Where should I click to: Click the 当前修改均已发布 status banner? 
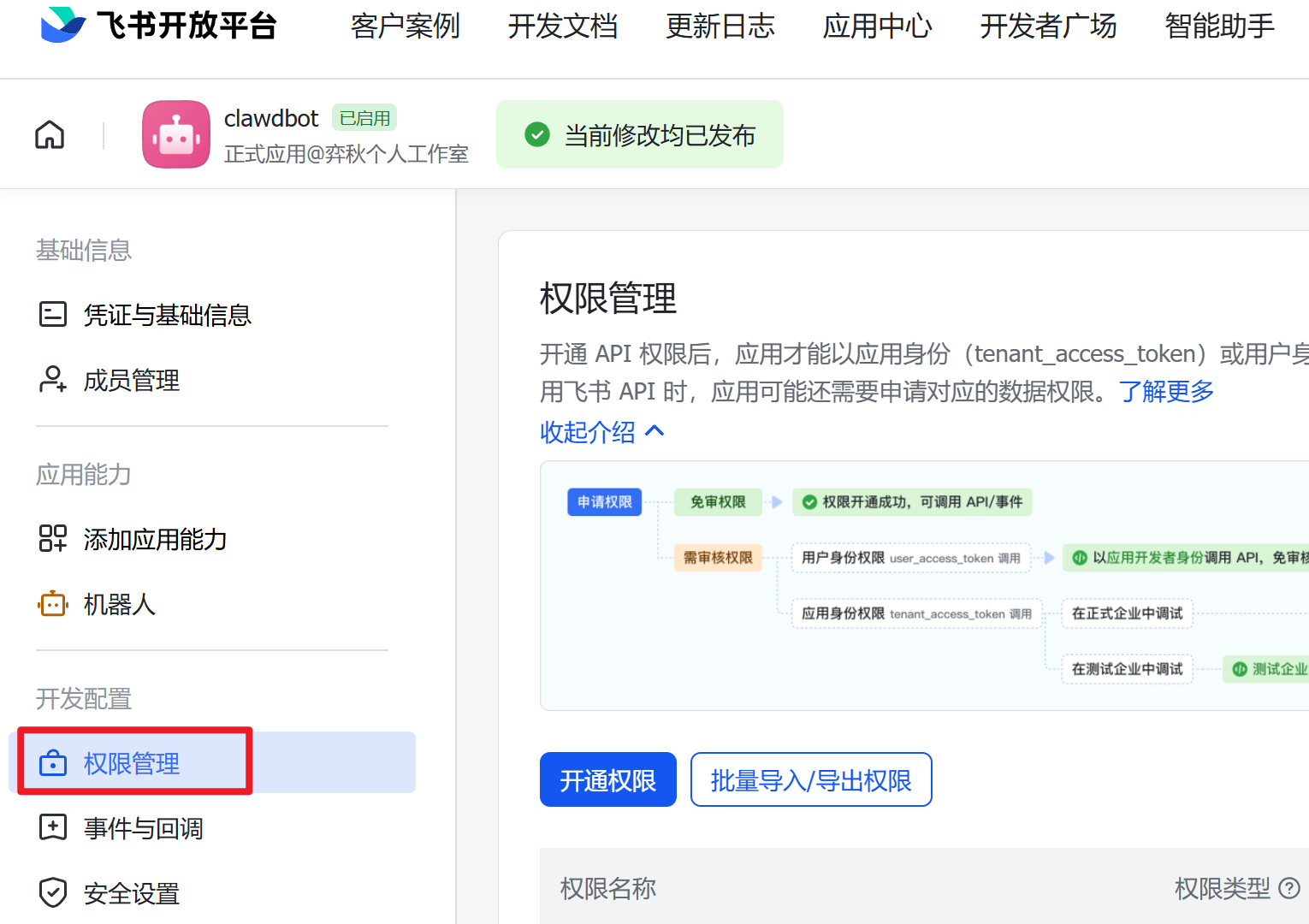pos(639,134)
